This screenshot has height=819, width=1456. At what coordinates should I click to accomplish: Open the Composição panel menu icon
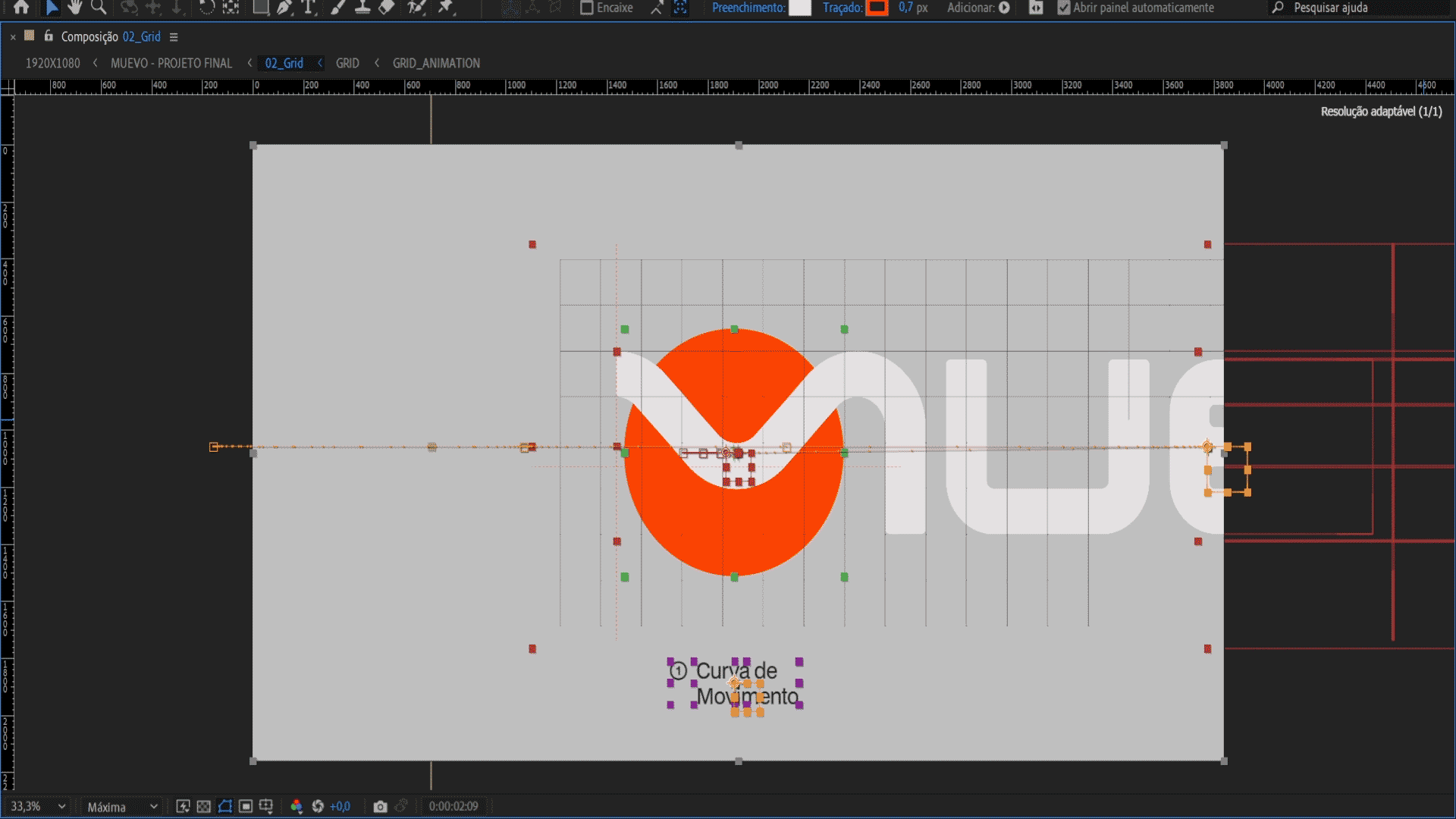tap(174, 36)
